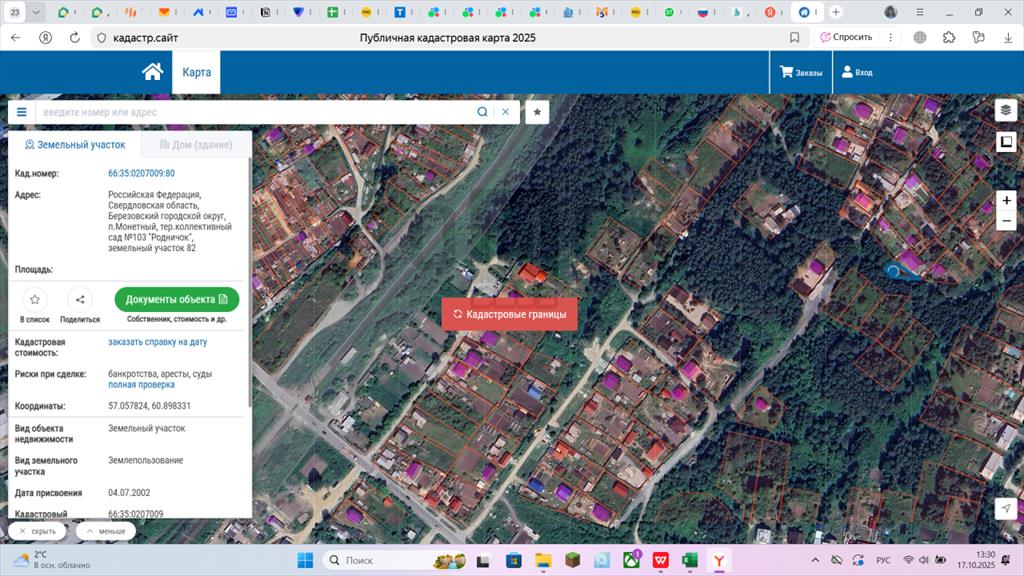Switch to Дом (здание) tab
This screenshot has width=1024, height=576.
coord(196,145)
